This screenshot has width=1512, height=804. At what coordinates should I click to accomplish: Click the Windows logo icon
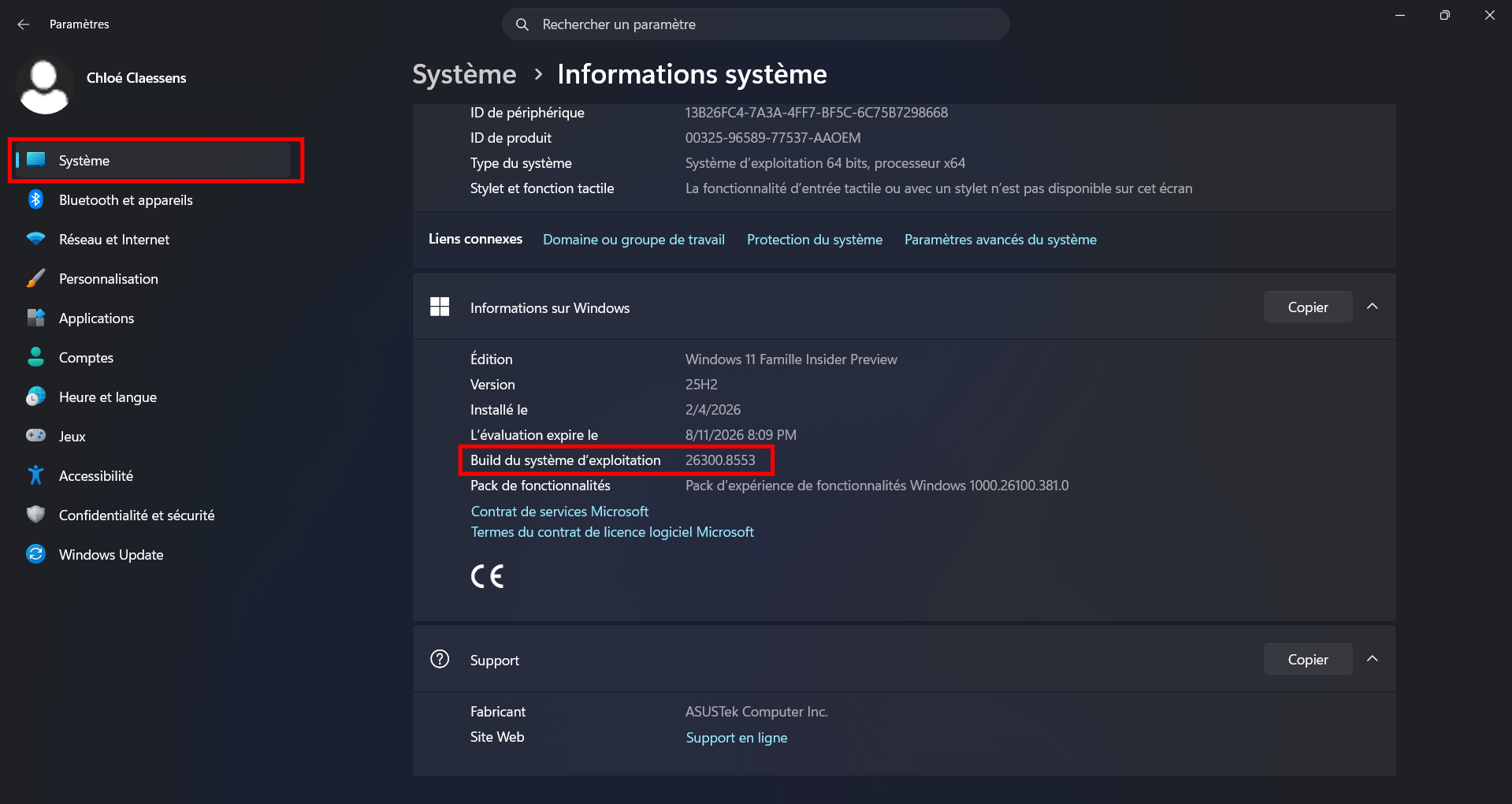(440, 307)
